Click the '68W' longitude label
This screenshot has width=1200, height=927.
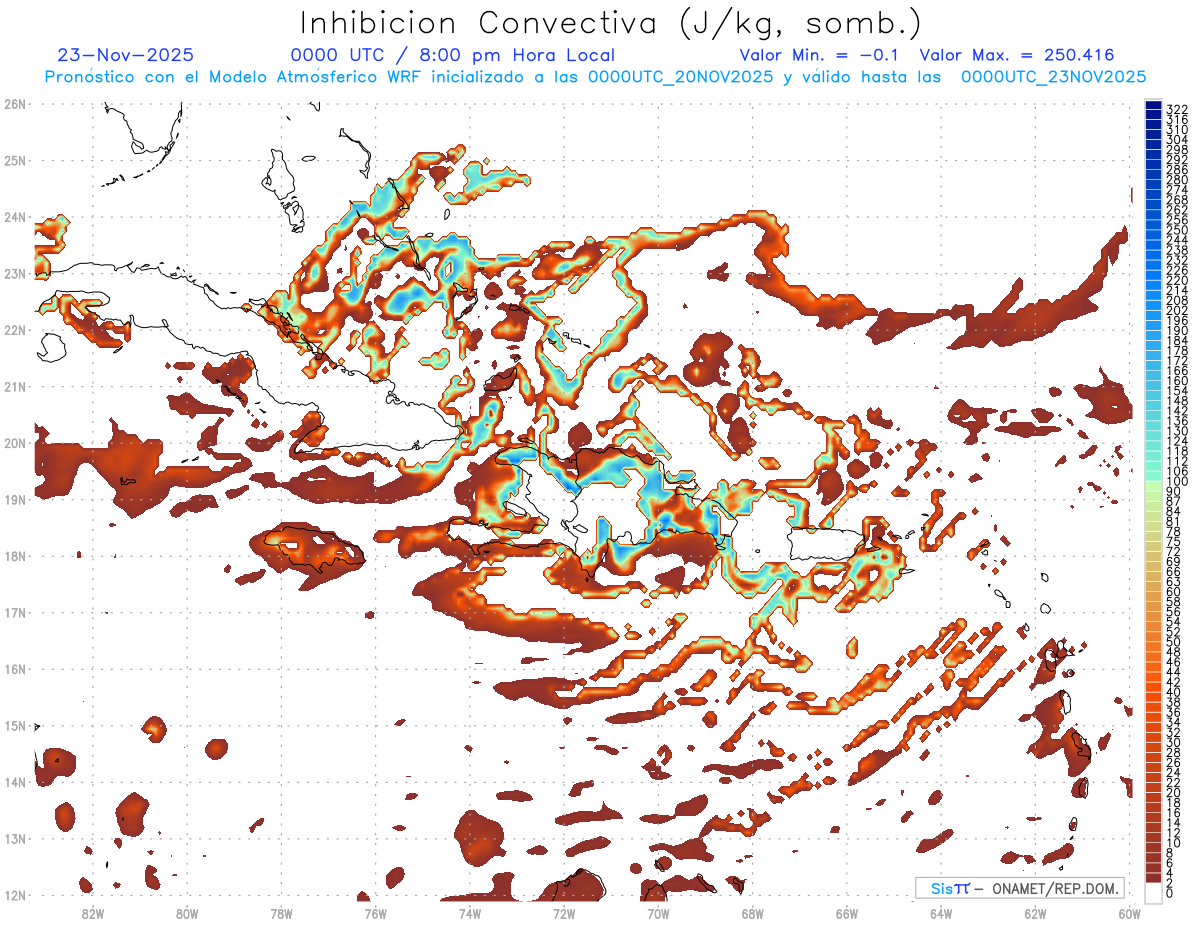(753, 913)
